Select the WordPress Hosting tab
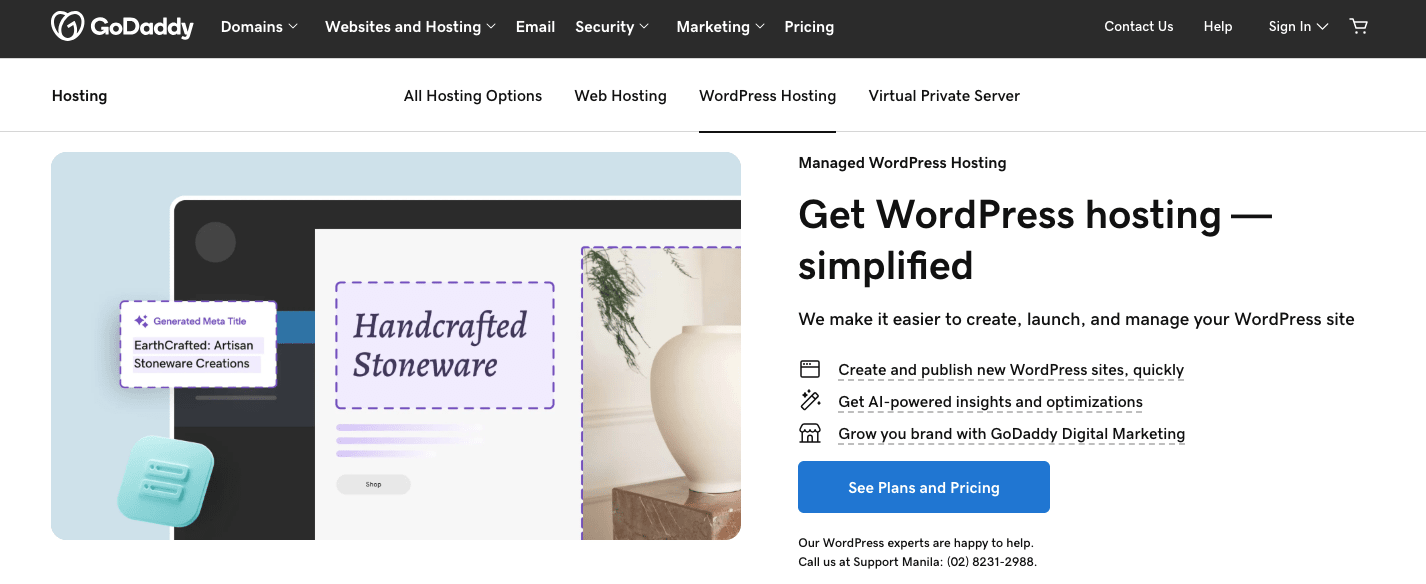Viewport: 1426px width, 584px height. 767,96
